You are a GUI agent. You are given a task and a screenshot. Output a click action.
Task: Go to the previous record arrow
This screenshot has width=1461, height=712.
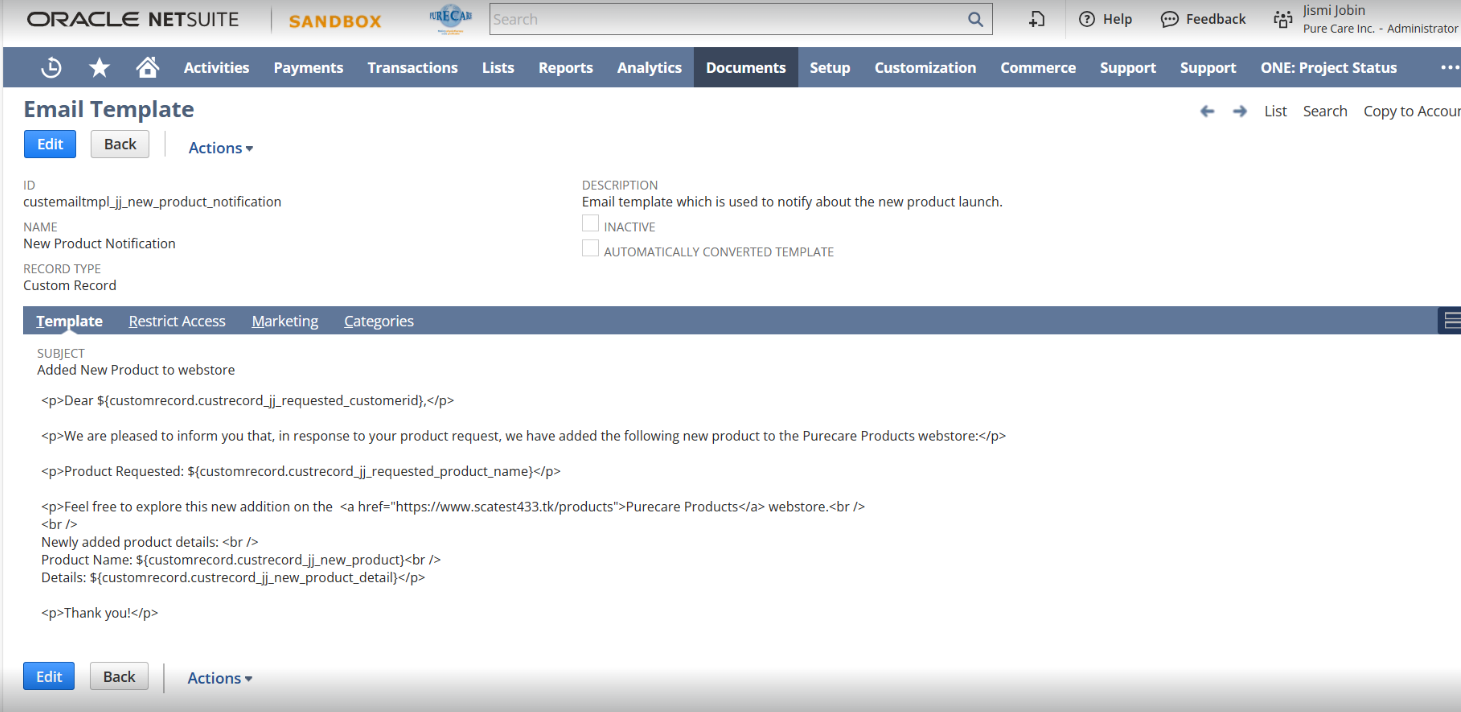1207,111
